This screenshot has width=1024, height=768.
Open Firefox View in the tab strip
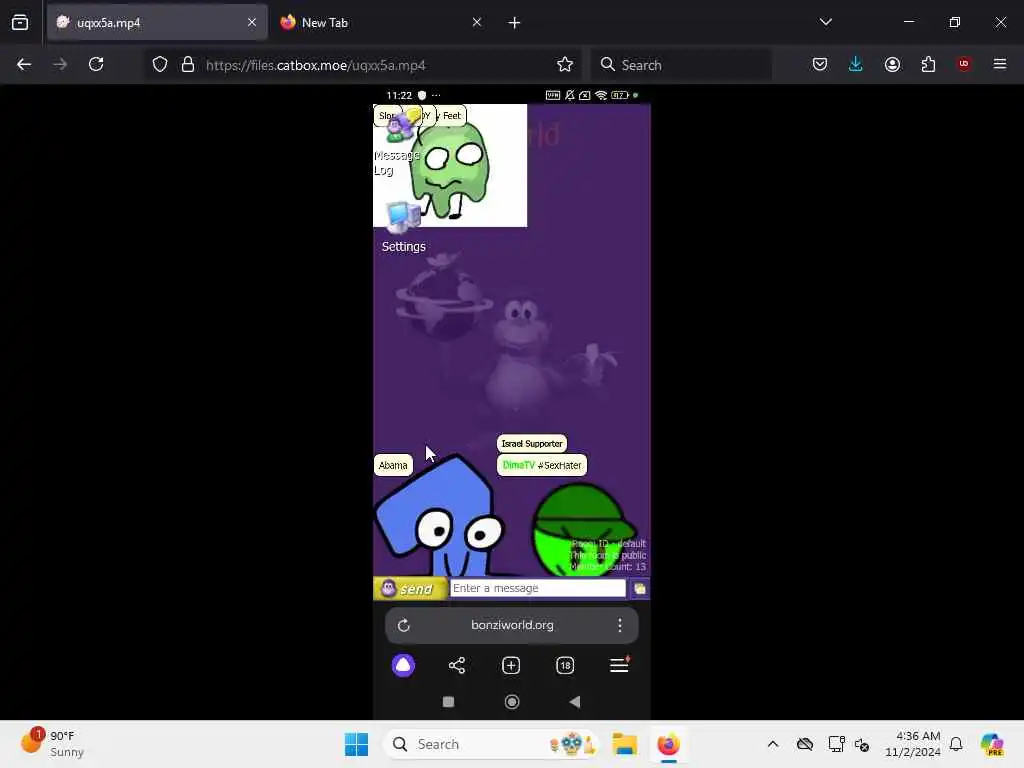click(x=20, y=23)
